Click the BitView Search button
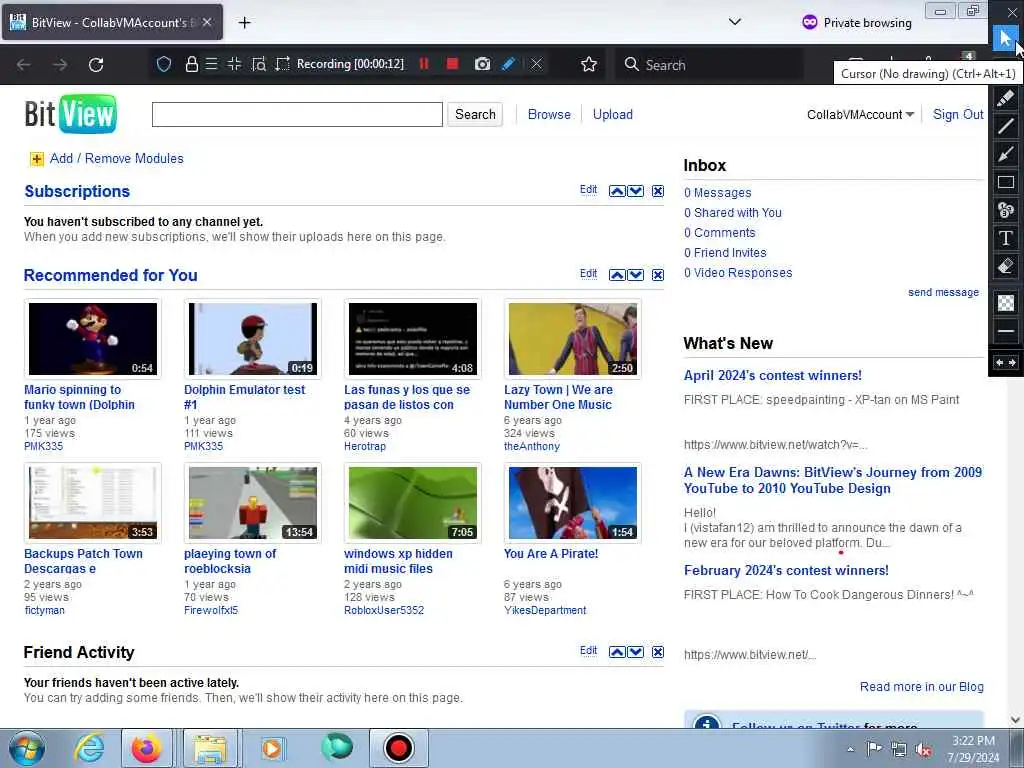This screenshot has width=1024, height=768. 475,114
